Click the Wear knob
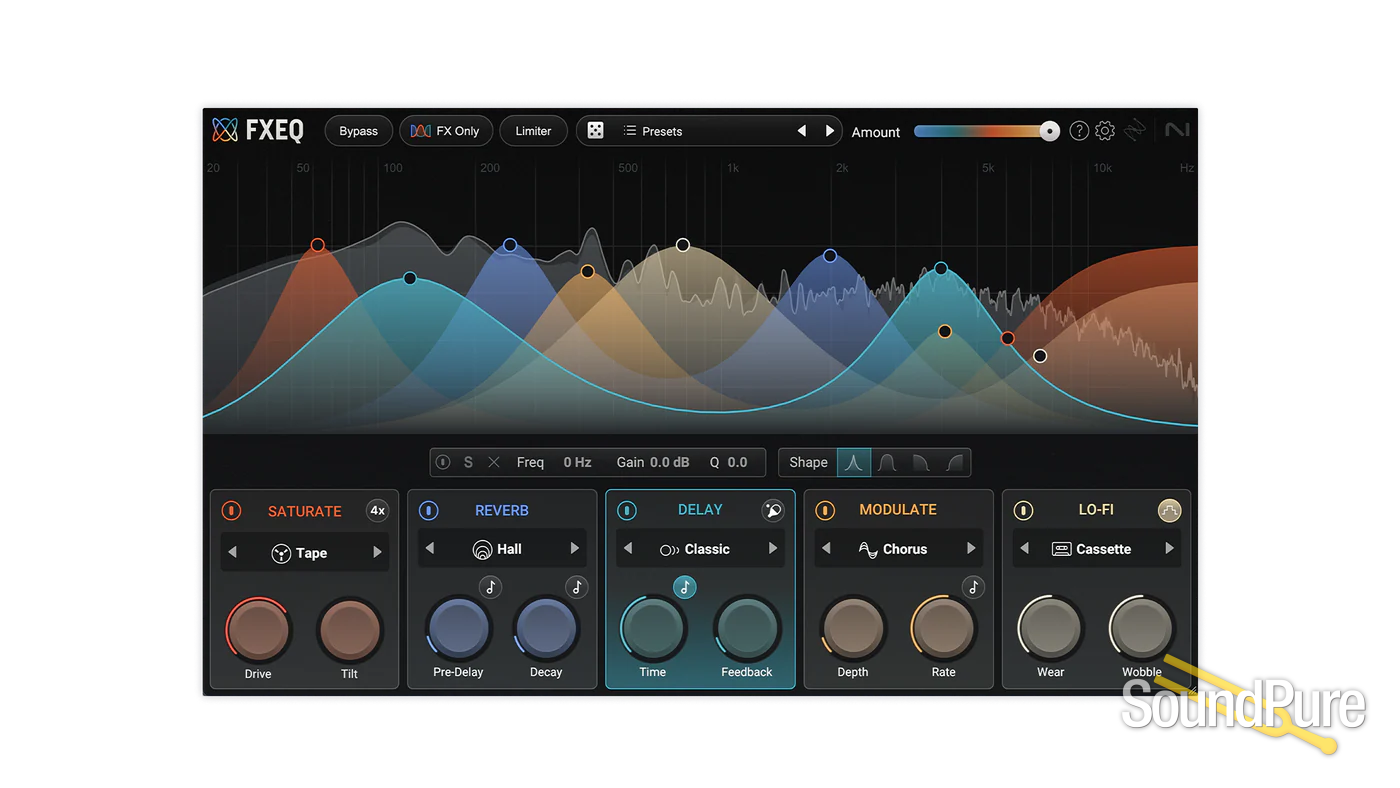The height and width of the screenshot is (788, 1400). tap(1050, 628)
